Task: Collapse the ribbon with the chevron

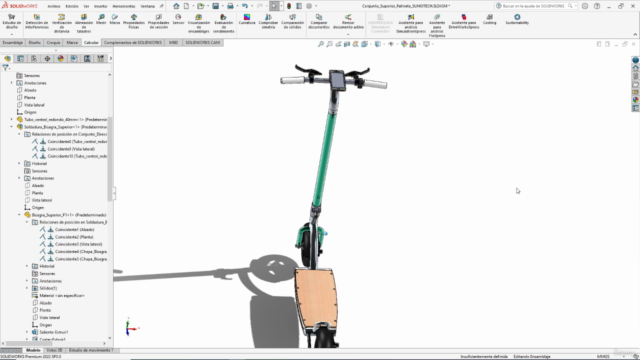Action: [635, 34]
